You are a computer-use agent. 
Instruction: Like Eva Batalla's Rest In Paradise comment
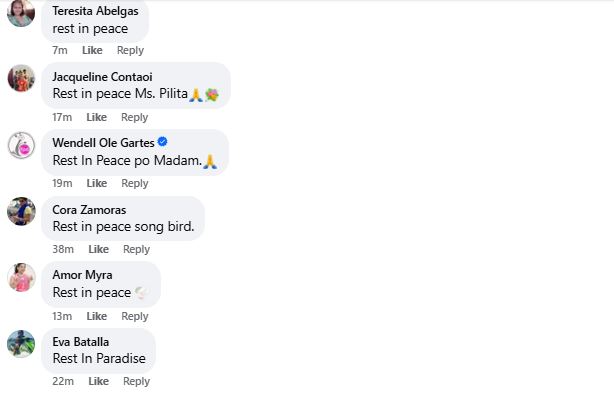click(98, 381)
